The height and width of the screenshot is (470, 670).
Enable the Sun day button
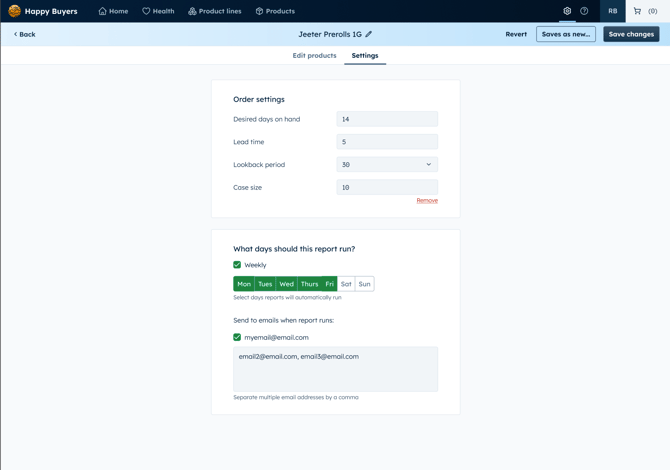click(364, 284)
